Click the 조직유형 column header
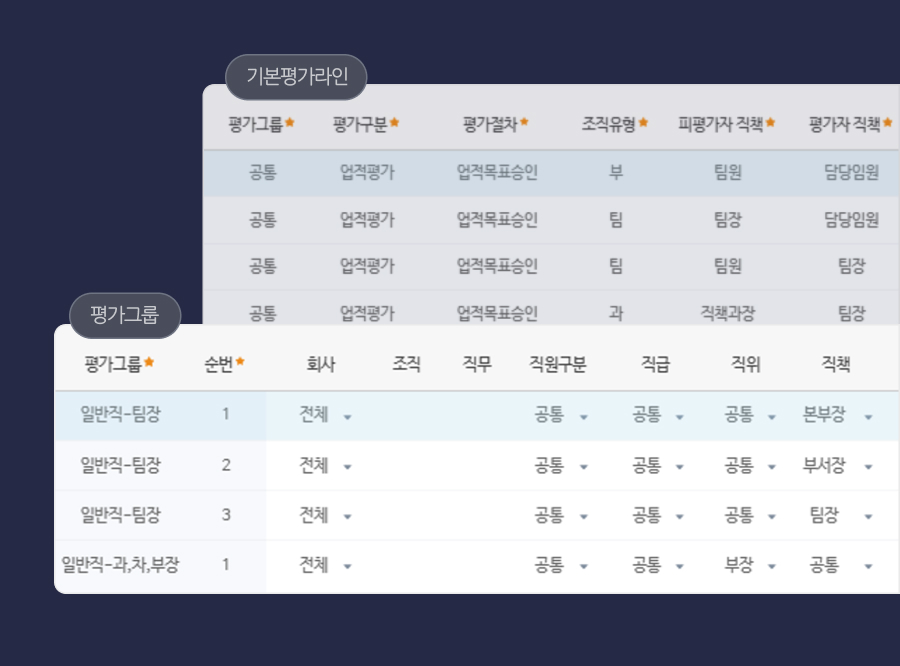This screenshot has width=900, height=666. pos(614,124)
